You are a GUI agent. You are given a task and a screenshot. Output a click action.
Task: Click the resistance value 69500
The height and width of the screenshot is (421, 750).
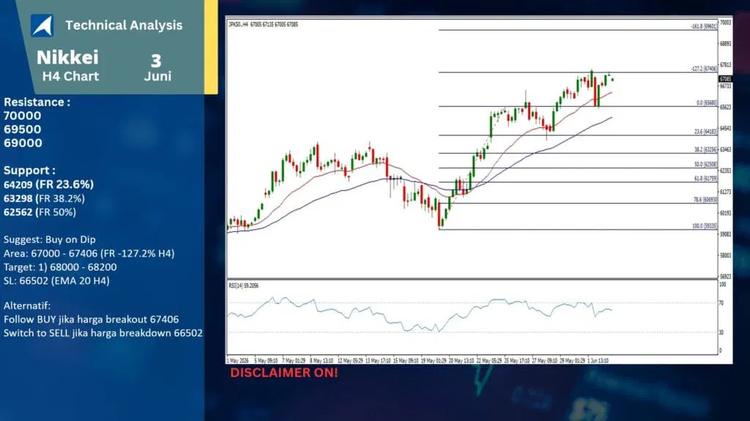point(22,129)
